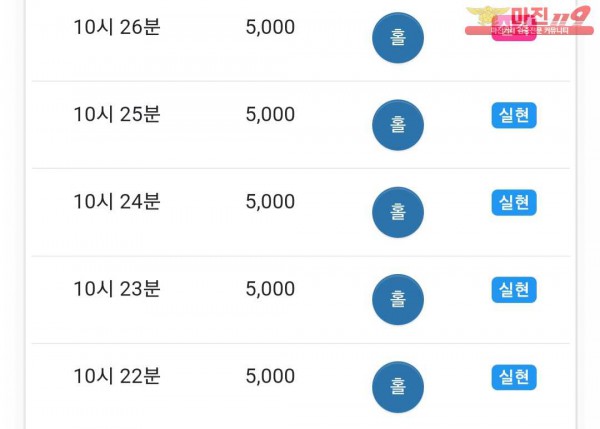Image resolution: width=600 pixels, height=429 pixels.
Task: Select the 10시 25분 time label
Action: click(117, 114)
